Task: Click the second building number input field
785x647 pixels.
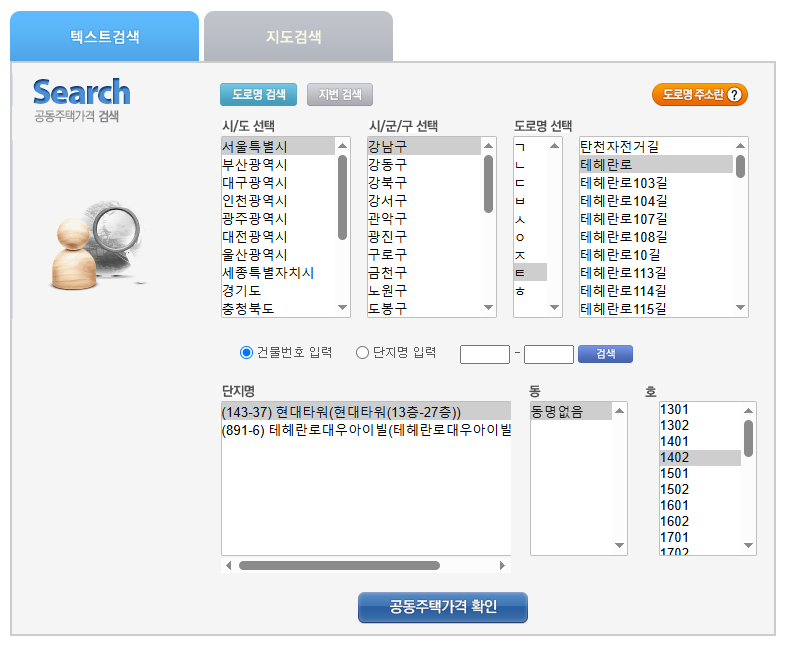Action: tap(549, 354)
